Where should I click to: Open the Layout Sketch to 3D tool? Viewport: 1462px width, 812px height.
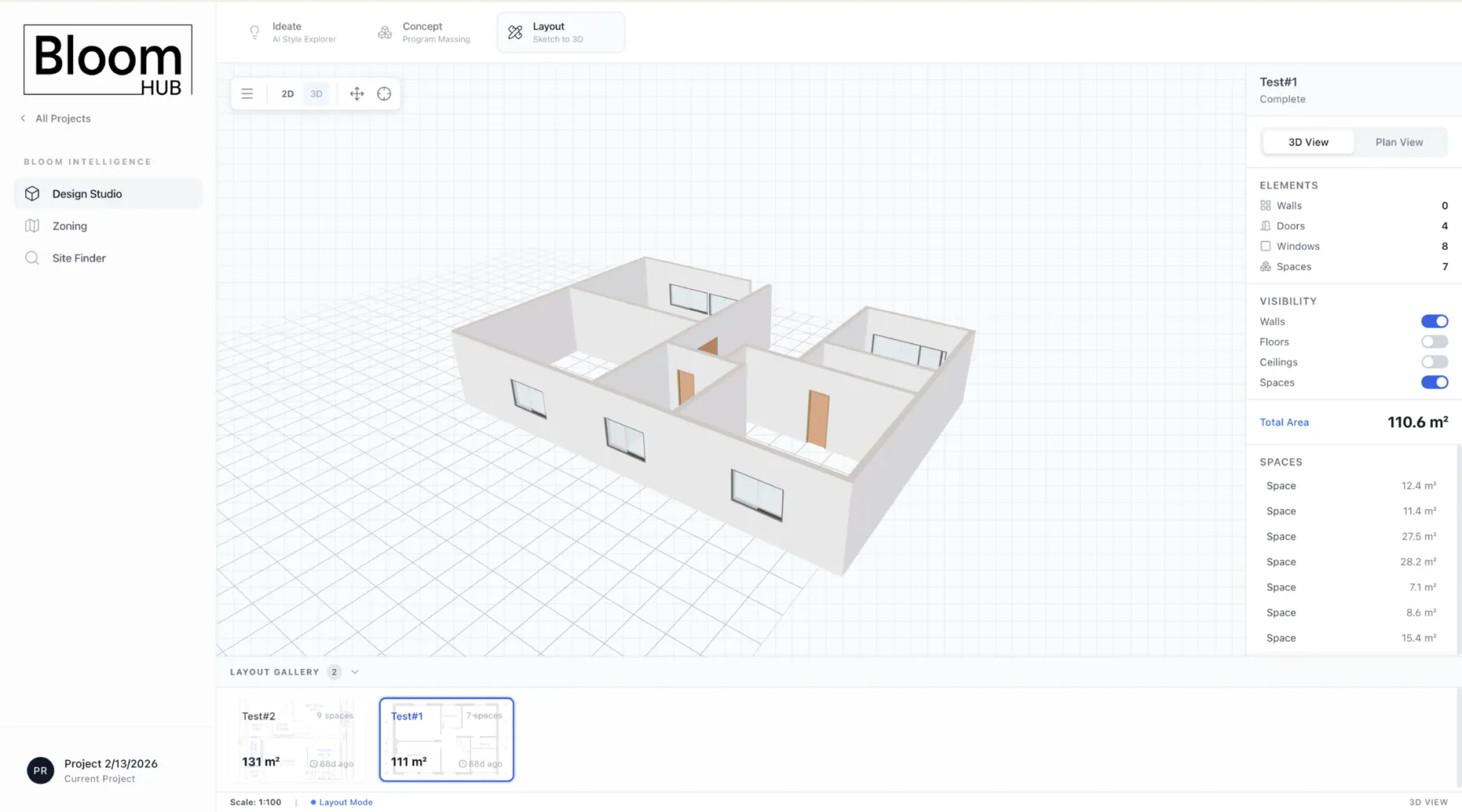pos(560,32)
